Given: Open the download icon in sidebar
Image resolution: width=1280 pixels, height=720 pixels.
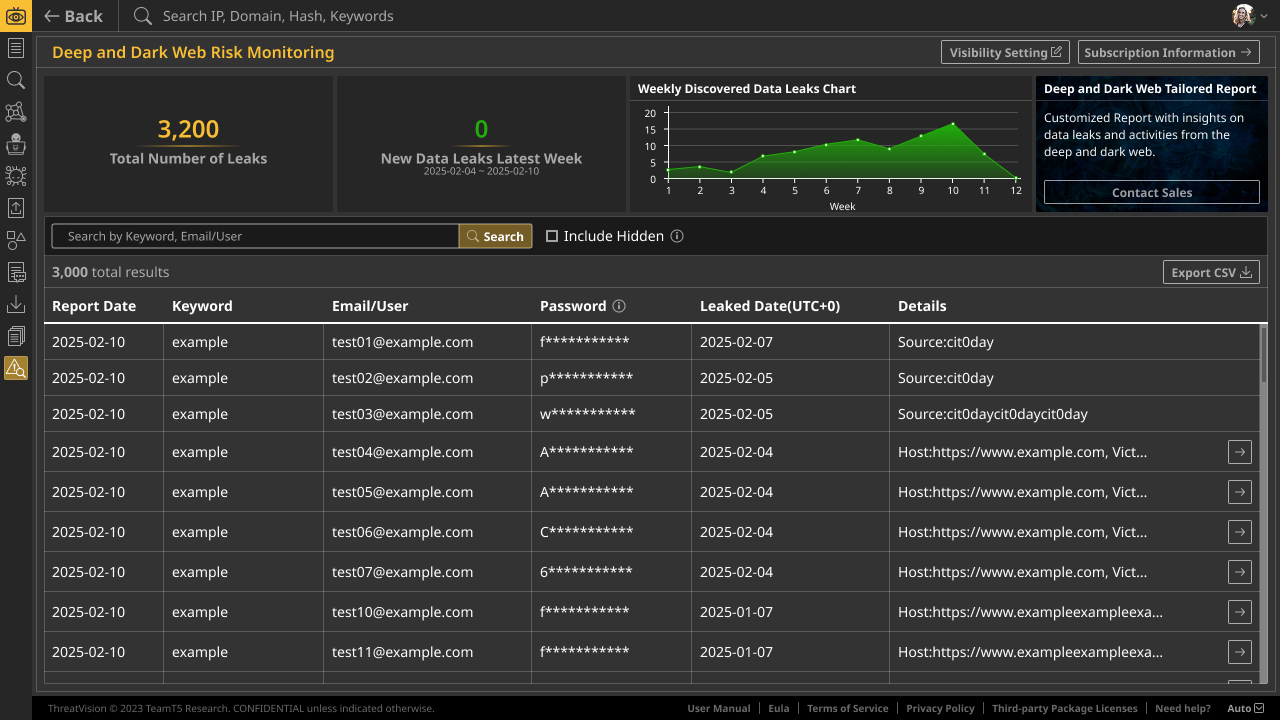Looking at the screenshot, I should [x=15, y=304].
